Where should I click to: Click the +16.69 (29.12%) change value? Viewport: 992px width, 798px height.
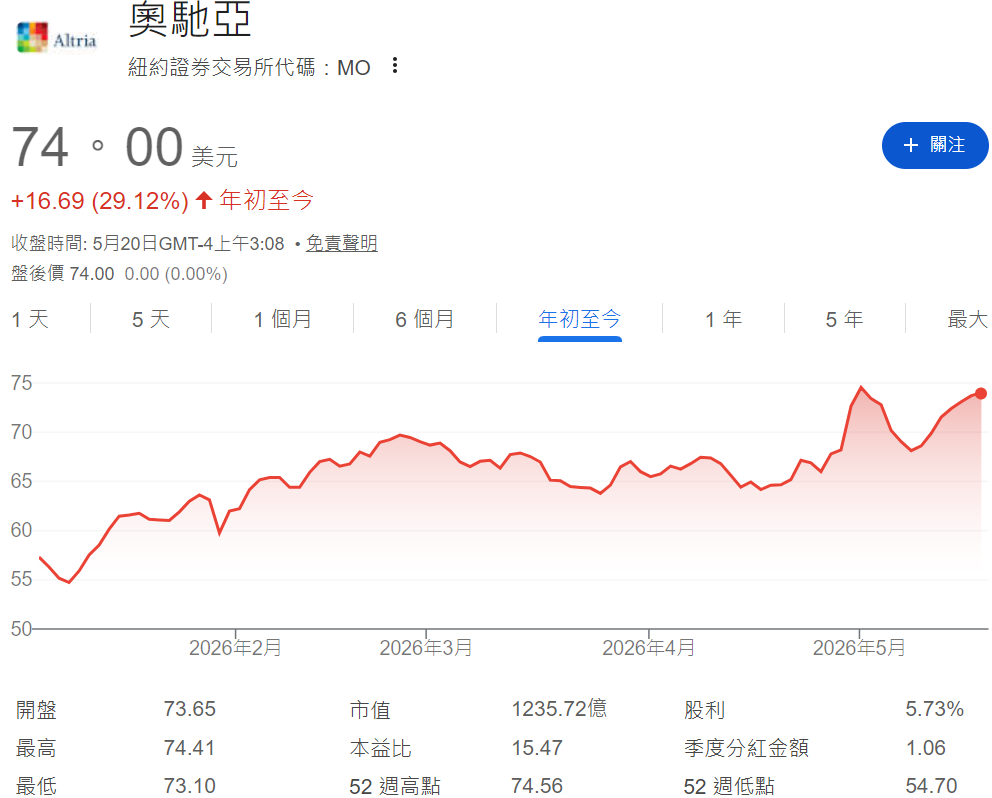click(100, 201)
